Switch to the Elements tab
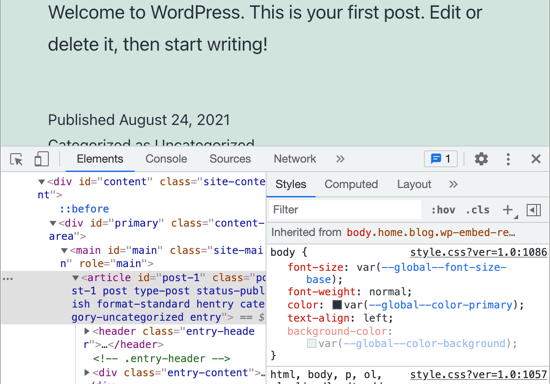The image size is (550, 384). click(x=100, y=159)
